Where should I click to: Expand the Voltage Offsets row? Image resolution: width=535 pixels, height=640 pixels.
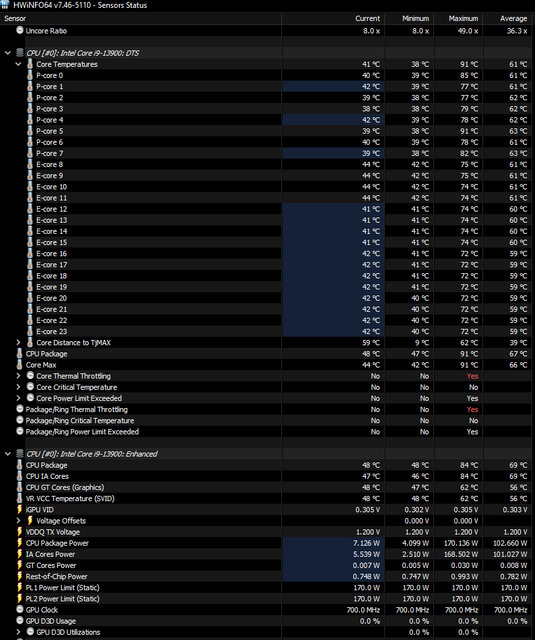pos(18,520)
